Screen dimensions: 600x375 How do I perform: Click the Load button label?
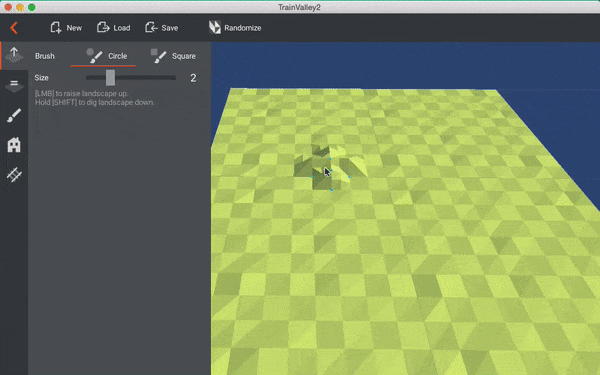[x=122, y=28]
